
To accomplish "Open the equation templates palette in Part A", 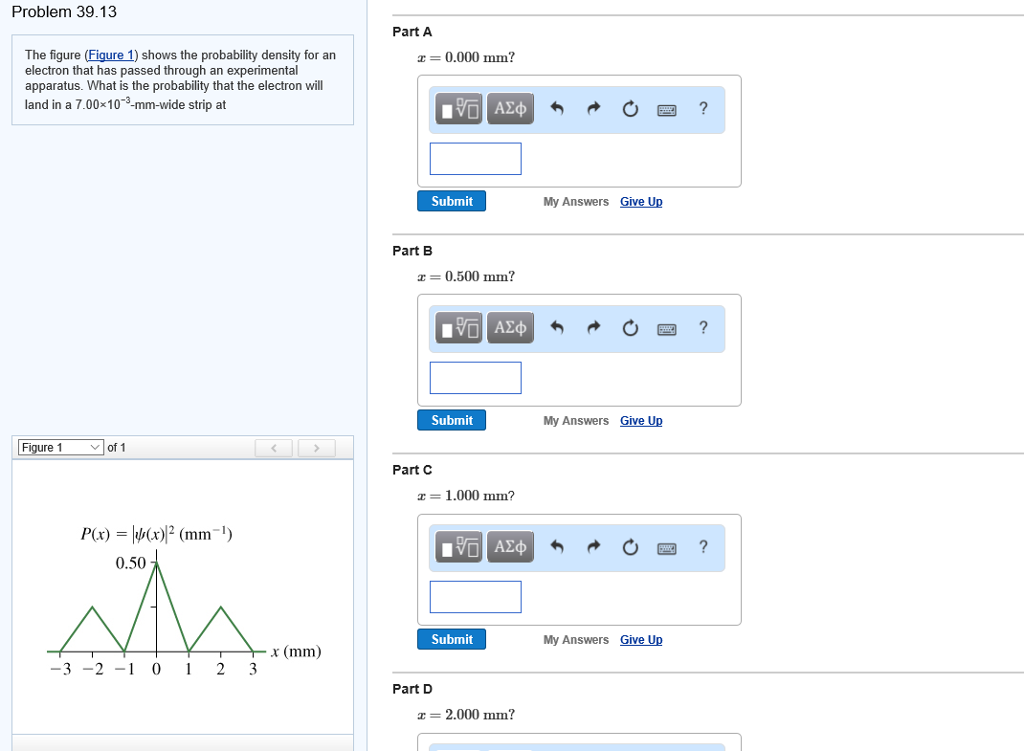I will (458, 108).
